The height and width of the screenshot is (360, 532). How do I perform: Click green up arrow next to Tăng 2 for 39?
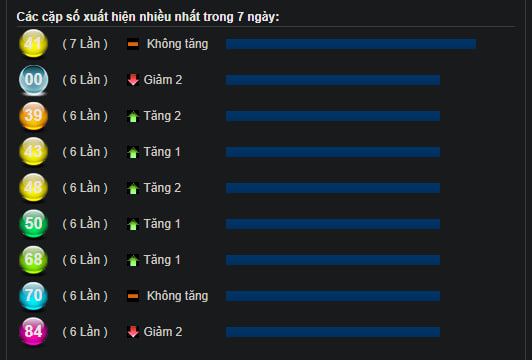[133, 116]
